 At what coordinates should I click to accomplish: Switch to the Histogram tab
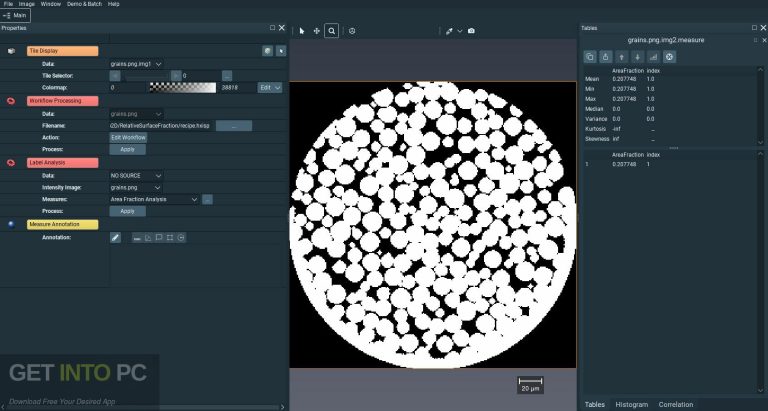click(x=631, y=404)
